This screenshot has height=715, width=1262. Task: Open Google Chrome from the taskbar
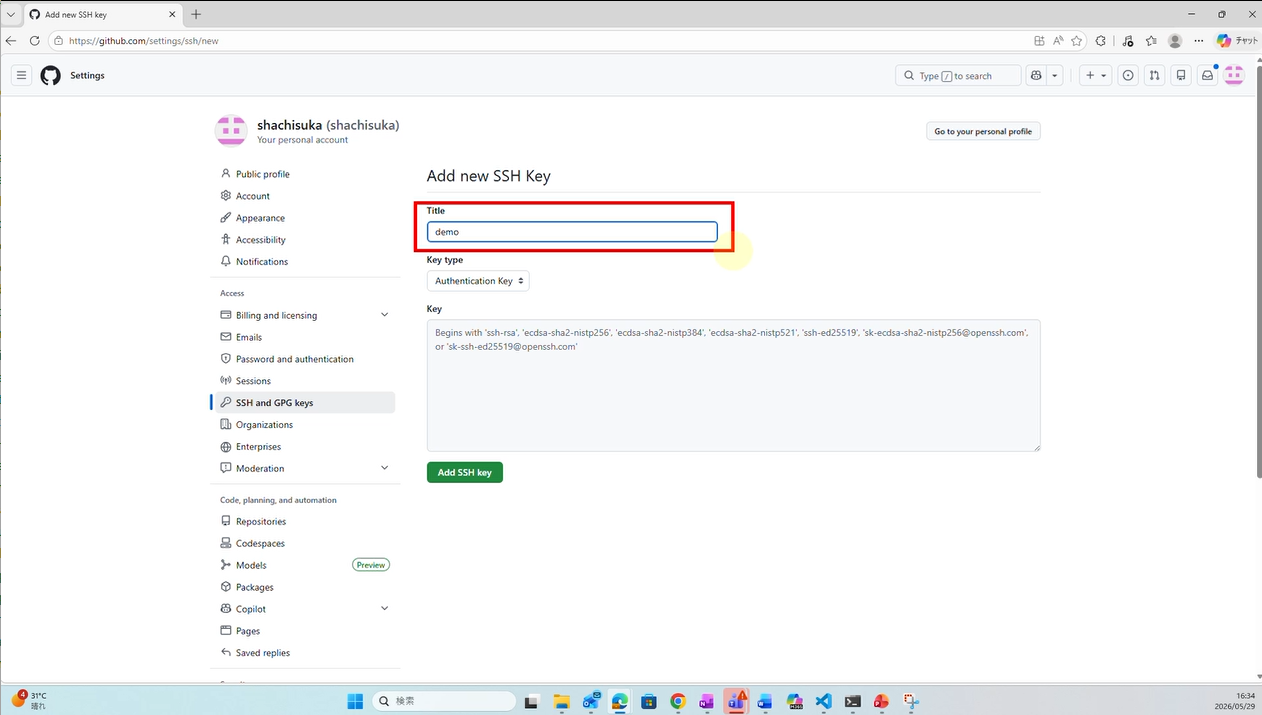678,702
